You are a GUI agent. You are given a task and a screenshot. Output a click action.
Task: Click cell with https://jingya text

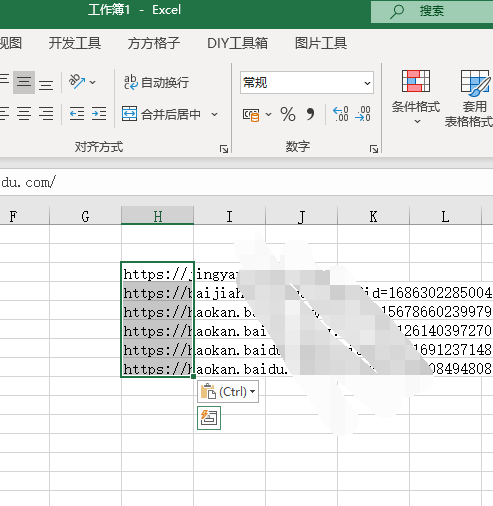tap(157, 272)
